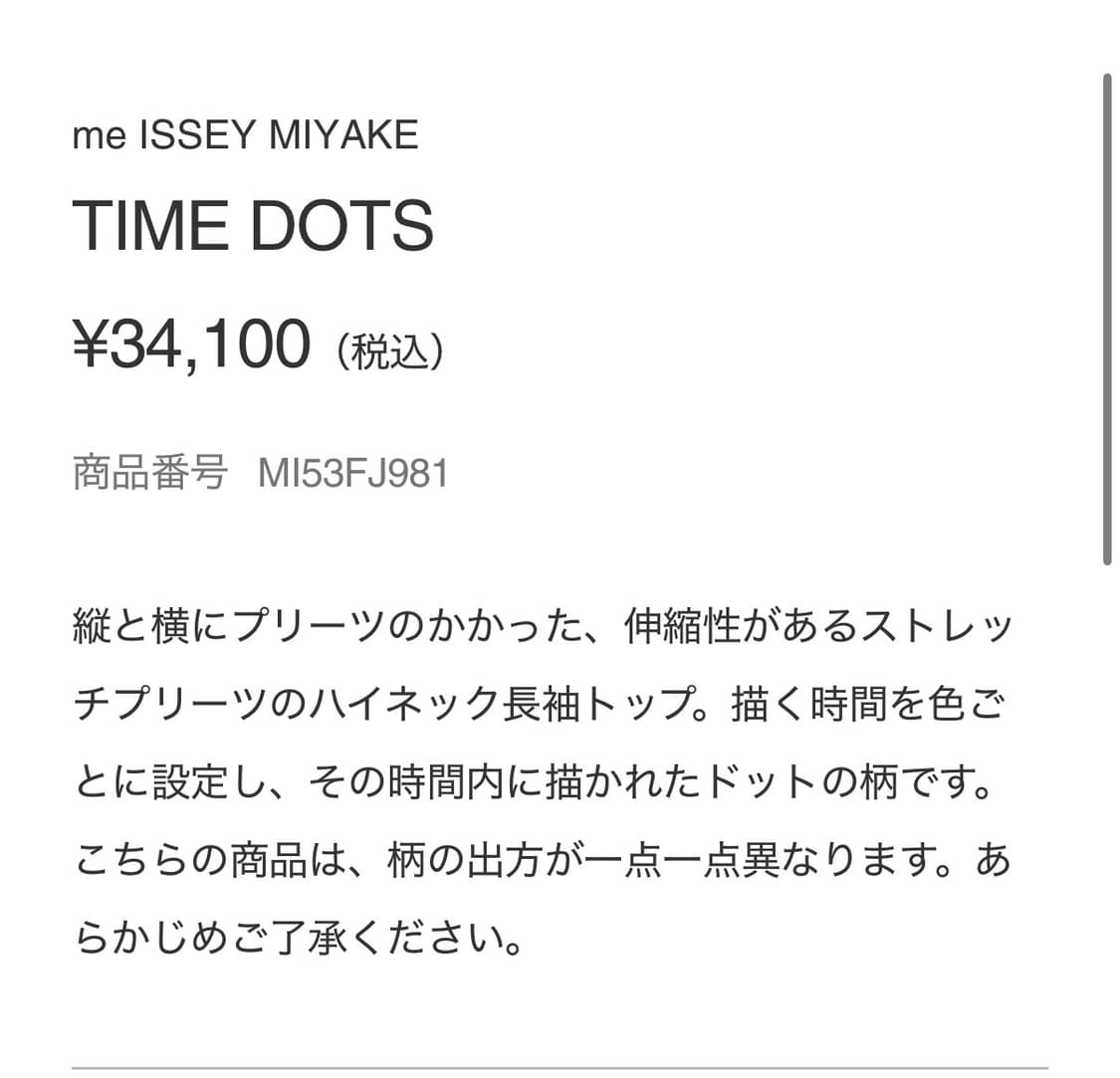Click the horizontal divider below the description

[x=560, y=1068]
